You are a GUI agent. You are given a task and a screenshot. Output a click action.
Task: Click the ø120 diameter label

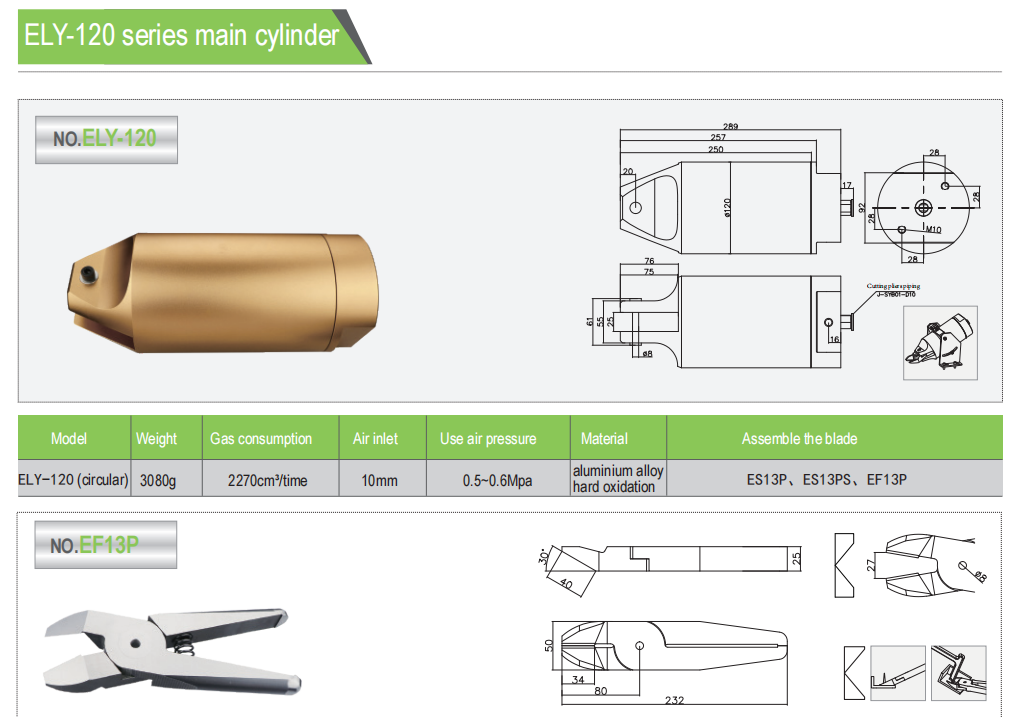tap(728, 208)
